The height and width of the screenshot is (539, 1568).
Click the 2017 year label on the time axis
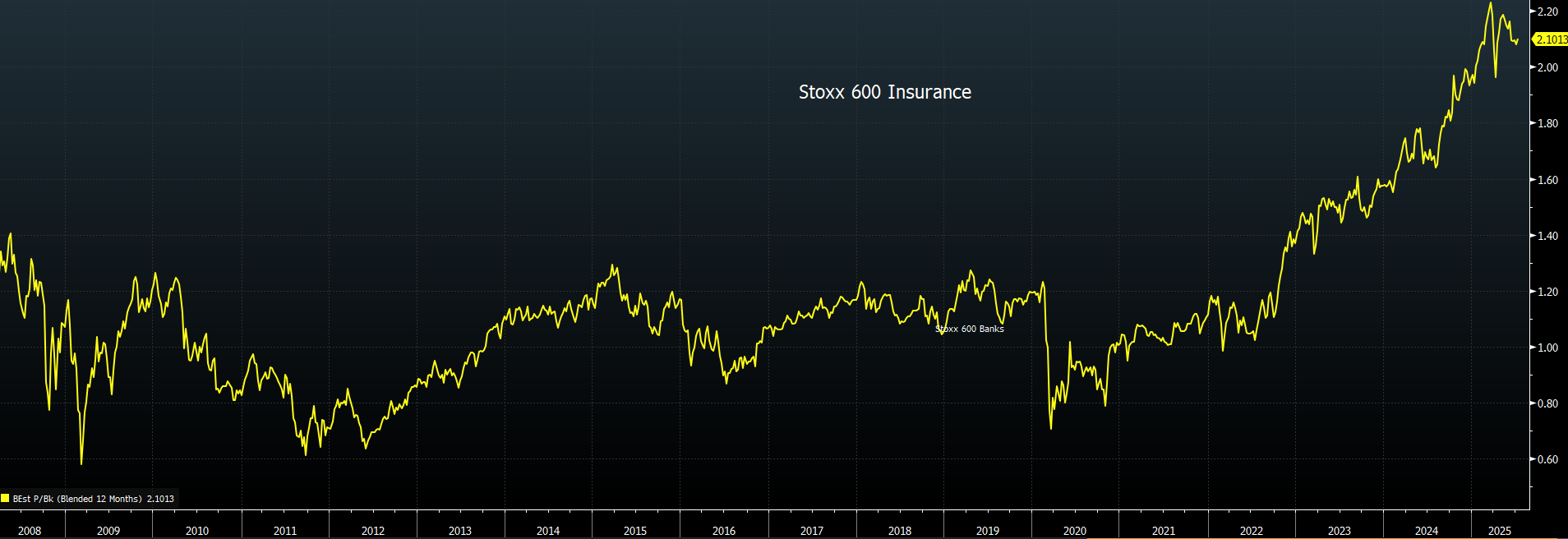tap(812, 531)
